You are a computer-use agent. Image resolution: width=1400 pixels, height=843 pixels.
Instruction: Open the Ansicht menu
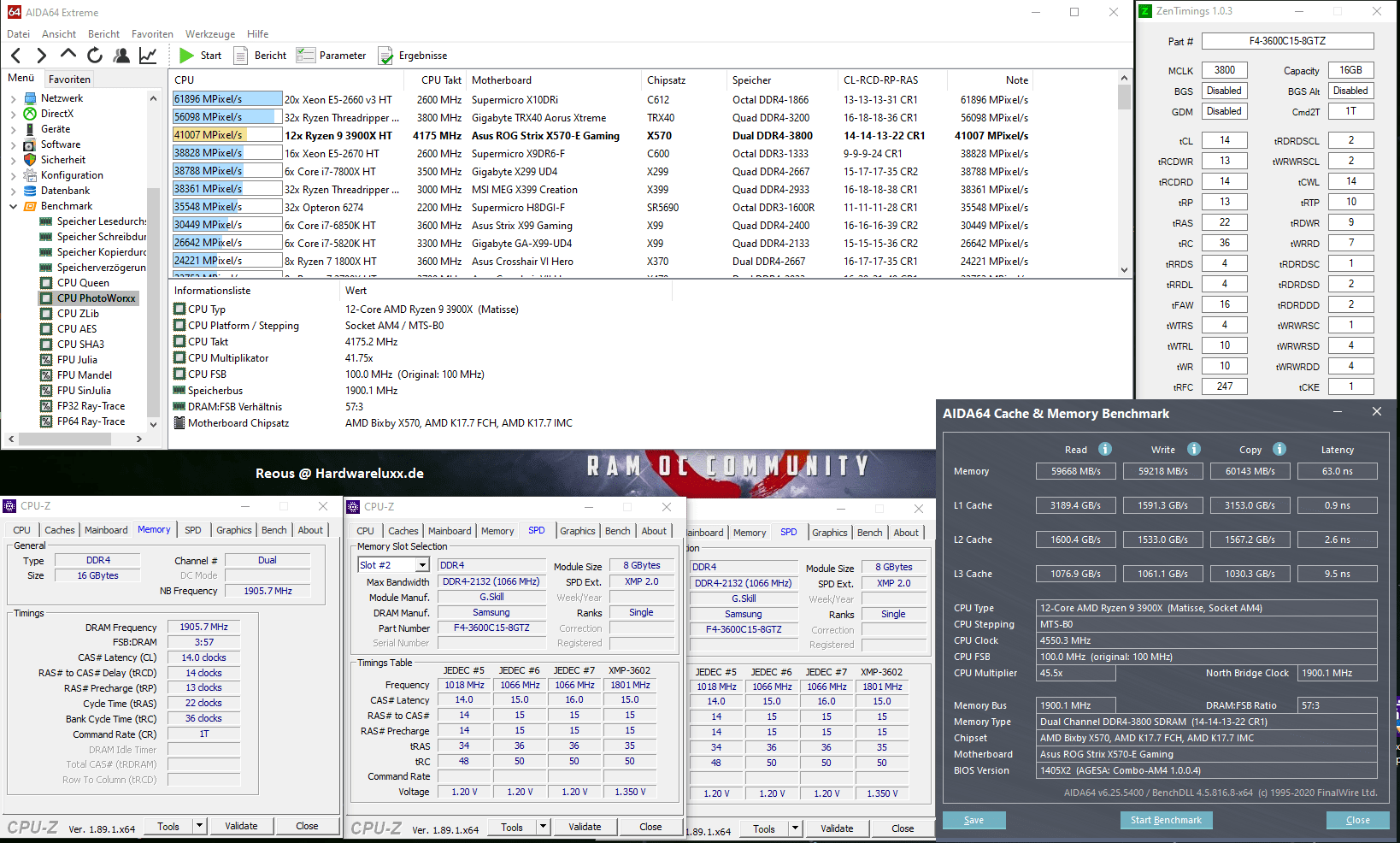point(59,34)
